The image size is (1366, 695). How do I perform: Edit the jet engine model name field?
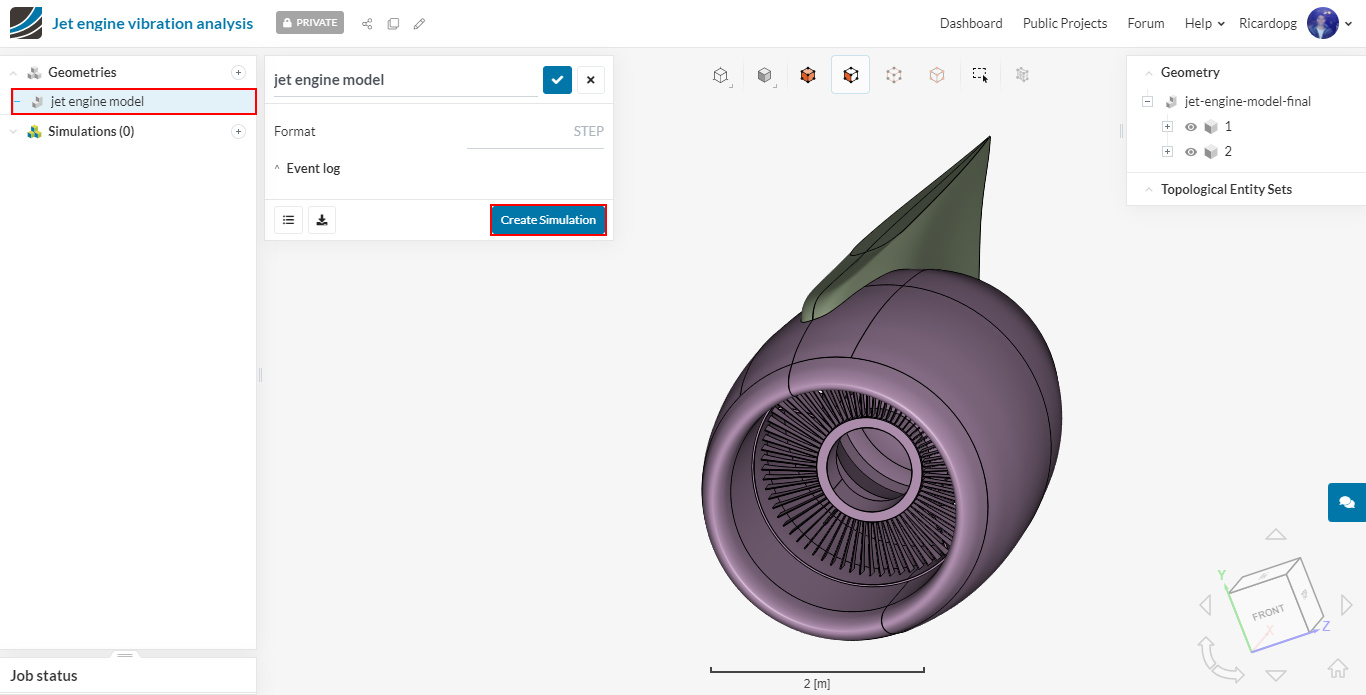[x=405, y=80]
